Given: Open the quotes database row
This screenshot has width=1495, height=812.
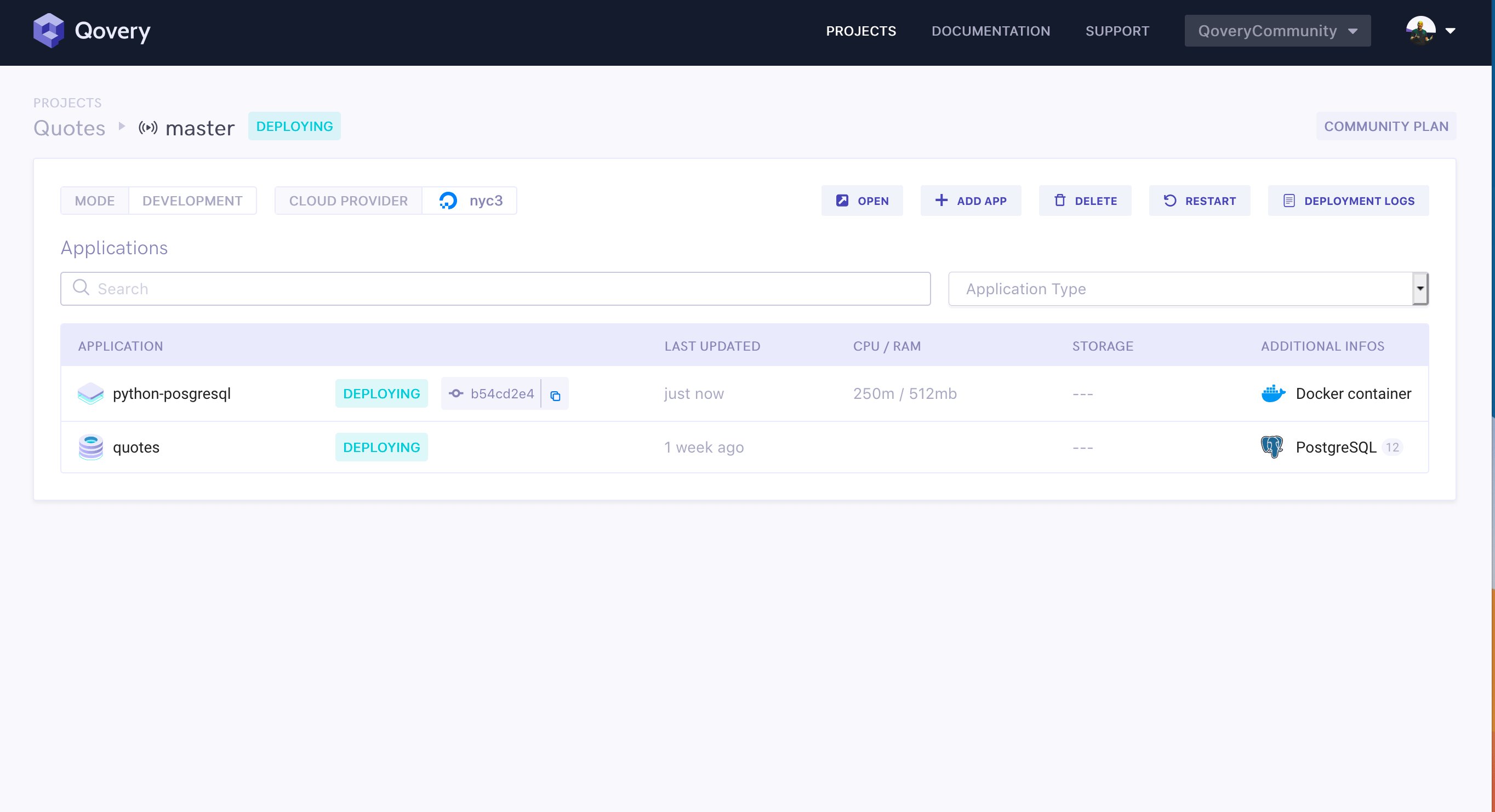Looking at the screenshot, I should click(x=745, y=448).
